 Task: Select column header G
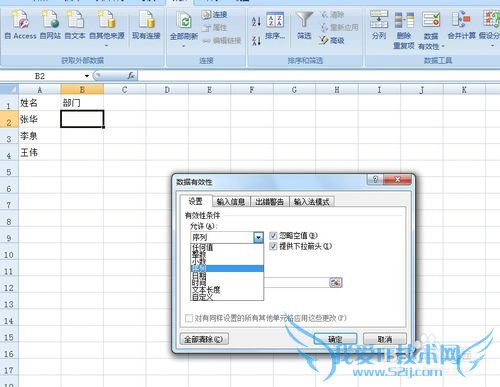point(294,90)
